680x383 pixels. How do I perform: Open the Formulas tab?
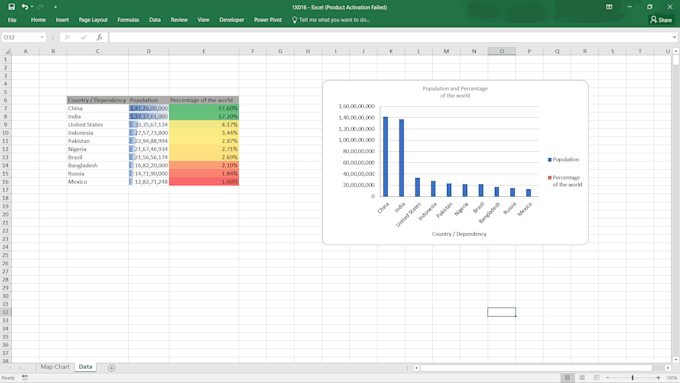pyautogui.click(x=128, y=20)
